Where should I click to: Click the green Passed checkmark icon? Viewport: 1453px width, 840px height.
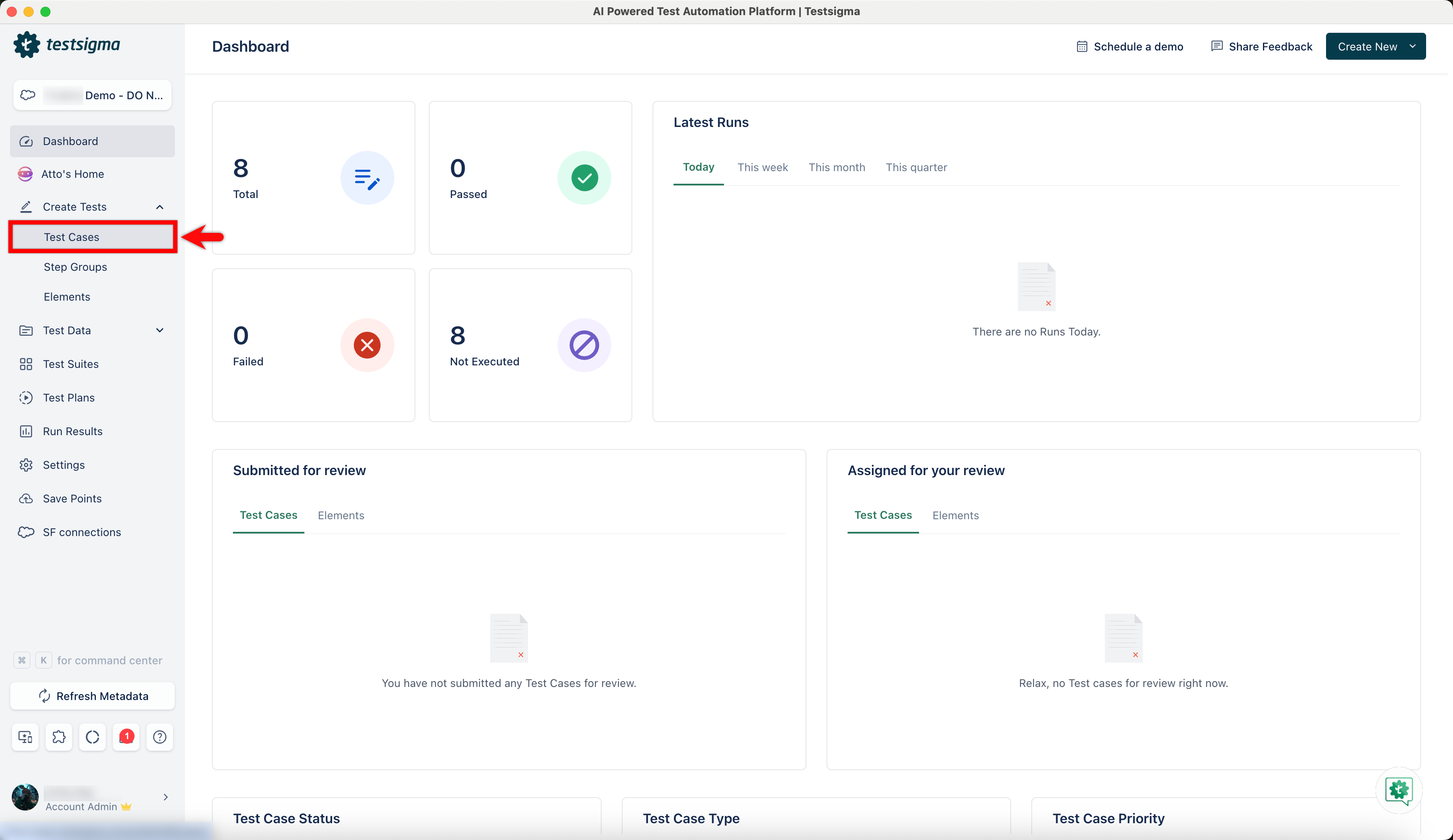click(x=584, y=177)
